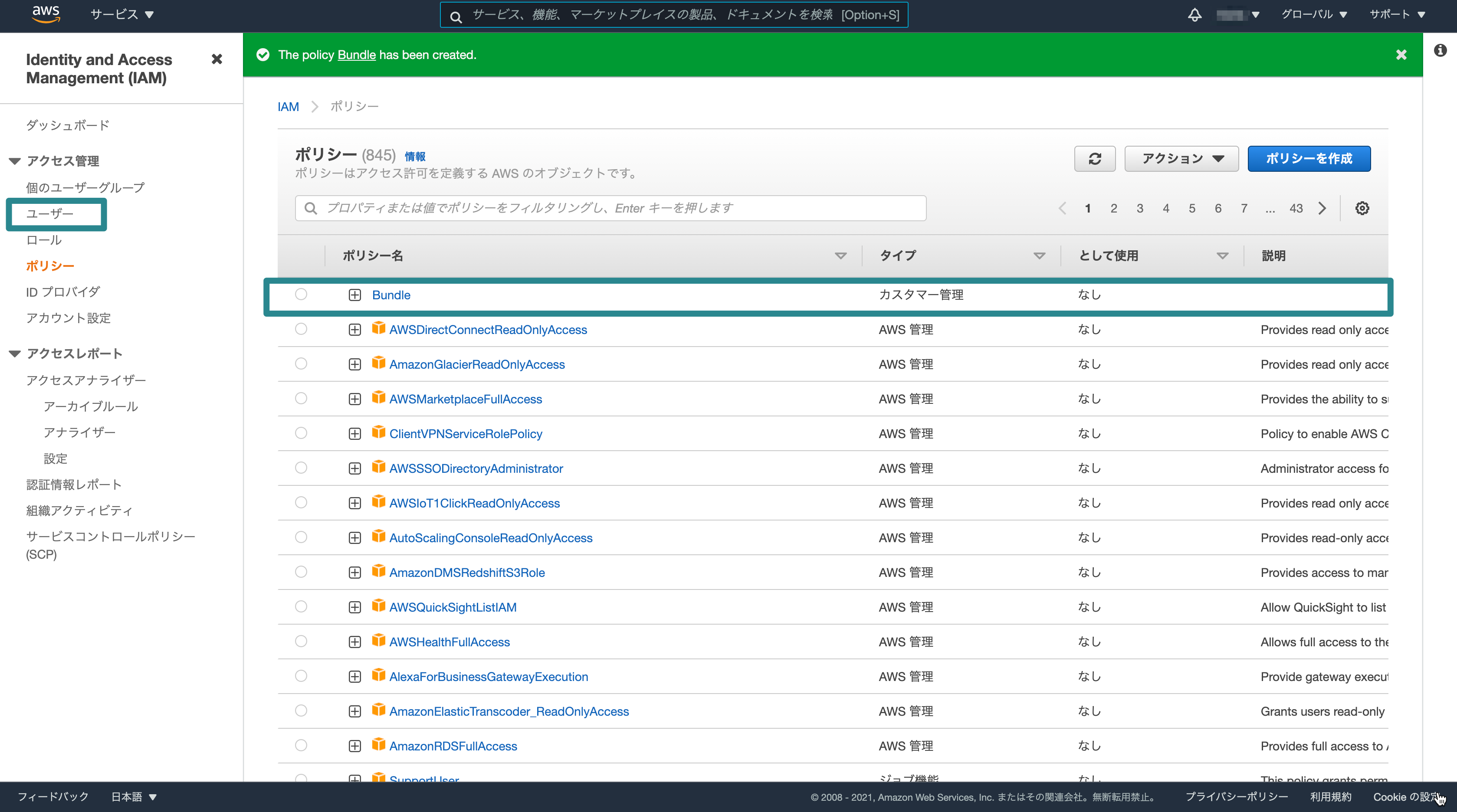Screen dimensions: 1457x812
Task: Click AWSHealthFullAccess orange box icon
Action: click(378, 641)
